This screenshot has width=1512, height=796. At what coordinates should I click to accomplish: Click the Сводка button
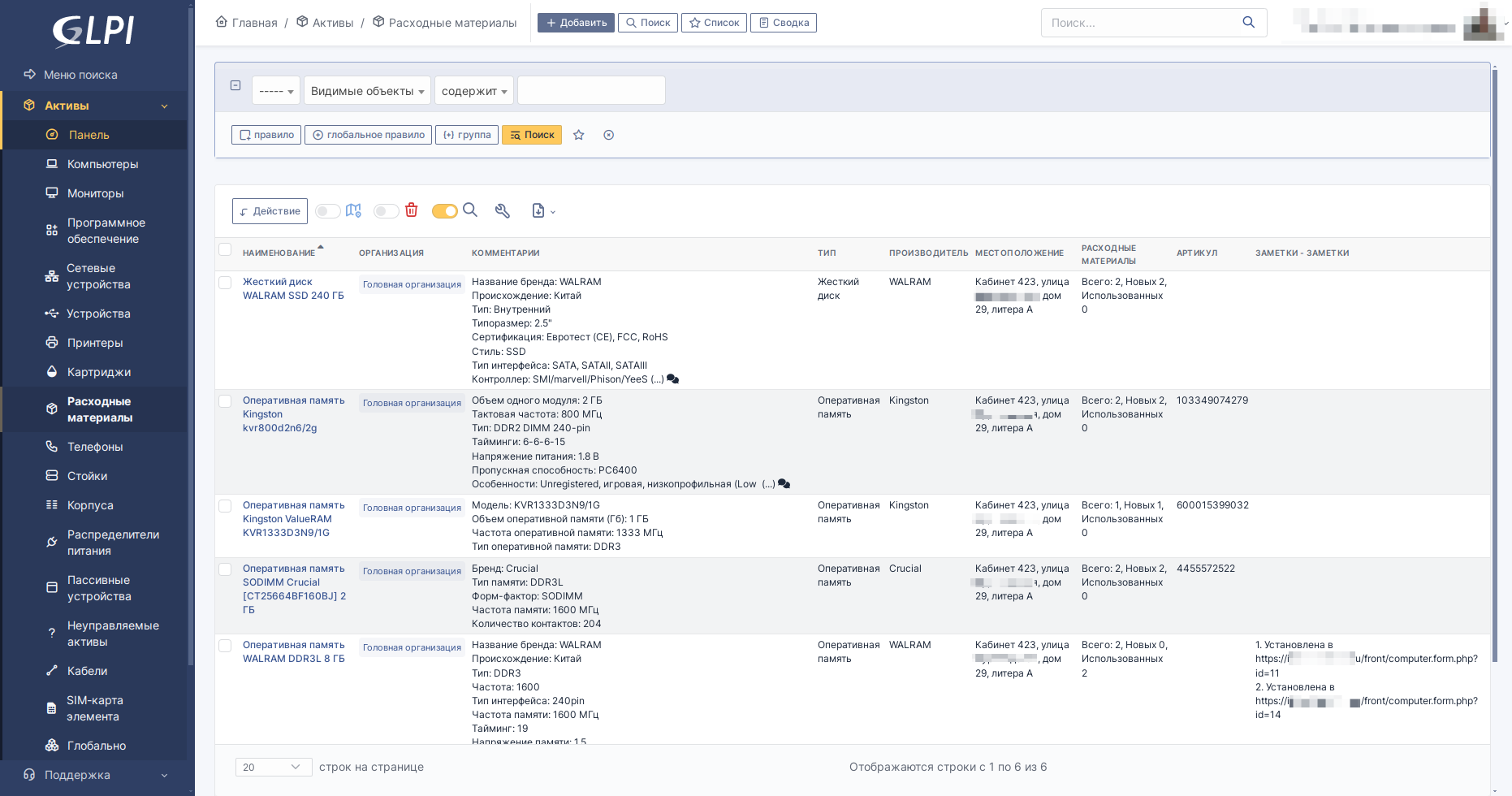click(783, 23)
